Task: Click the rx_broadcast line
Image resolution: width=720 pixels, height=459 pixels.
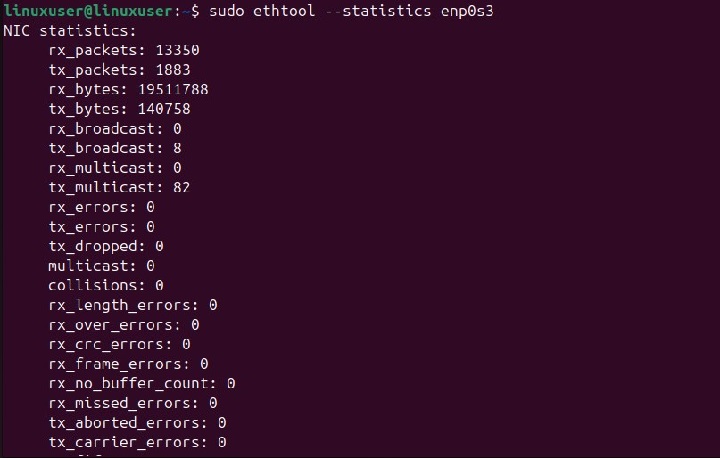Action: [x=114, y=129]
